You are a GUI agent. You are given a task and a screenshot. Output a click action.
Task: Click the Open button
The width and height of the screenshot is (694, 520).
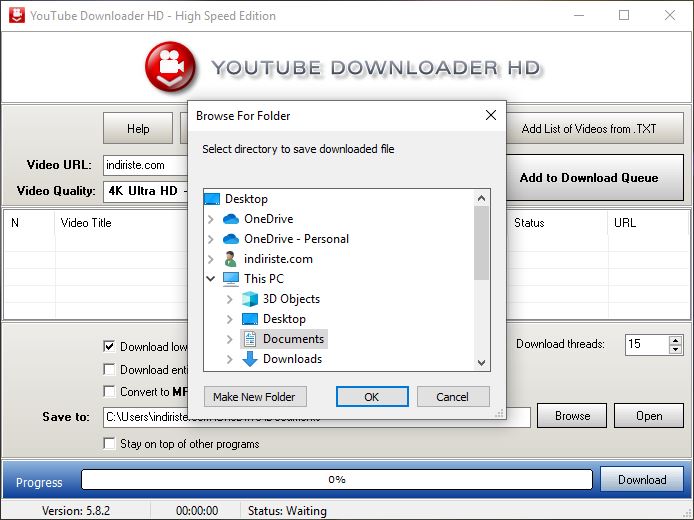click(649, 416)
